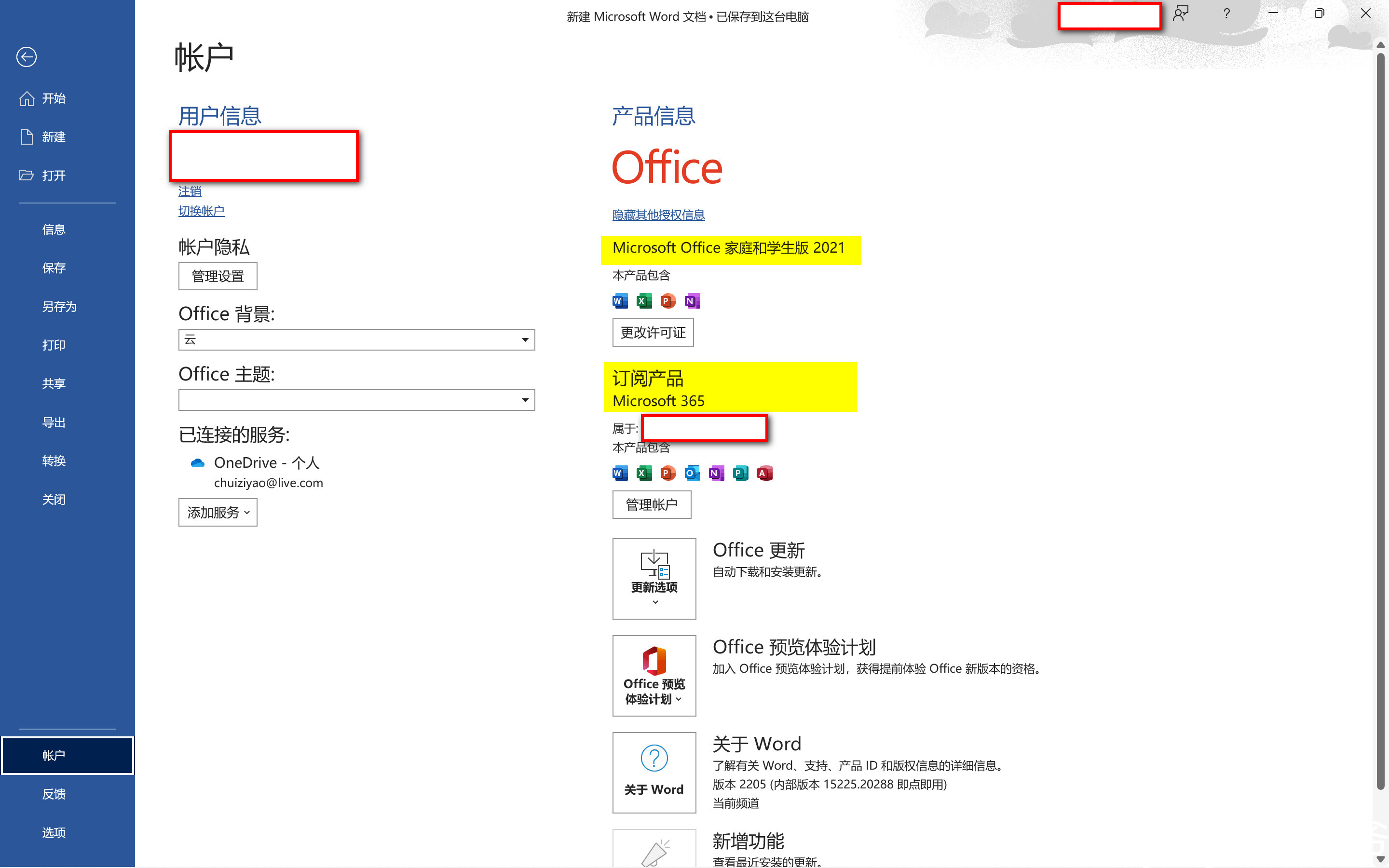Choose 另存为 from the sidebar

[x=59, y=307]
